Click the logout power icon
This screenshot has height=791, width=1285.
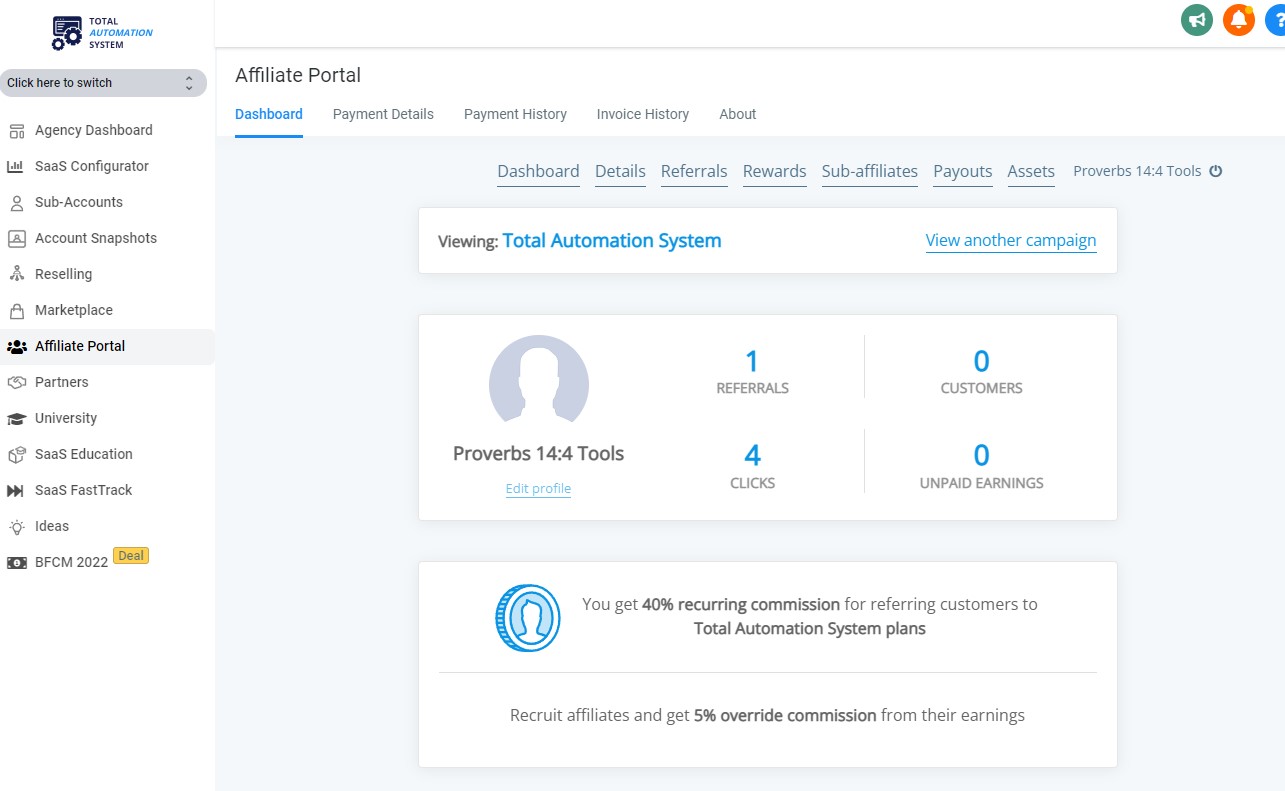click(x=1216, y=171)
